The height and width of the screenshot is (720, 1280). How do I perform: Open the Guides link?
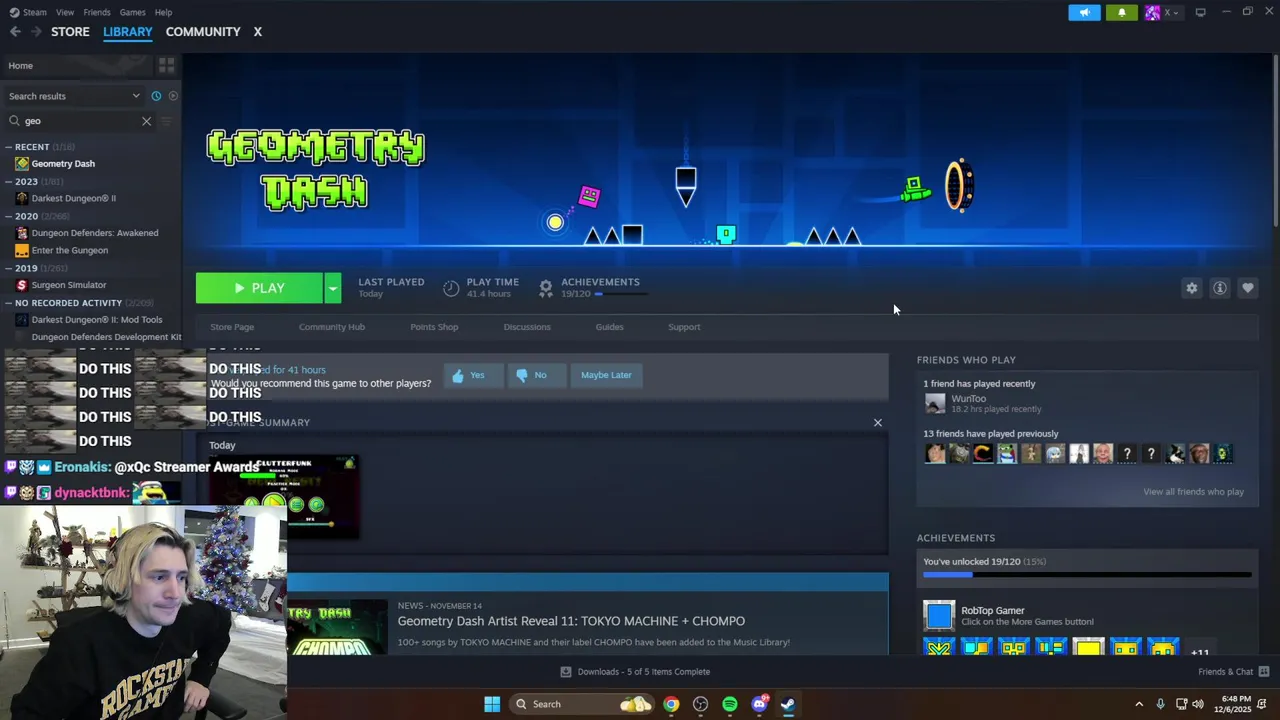(x=609, y=327)
